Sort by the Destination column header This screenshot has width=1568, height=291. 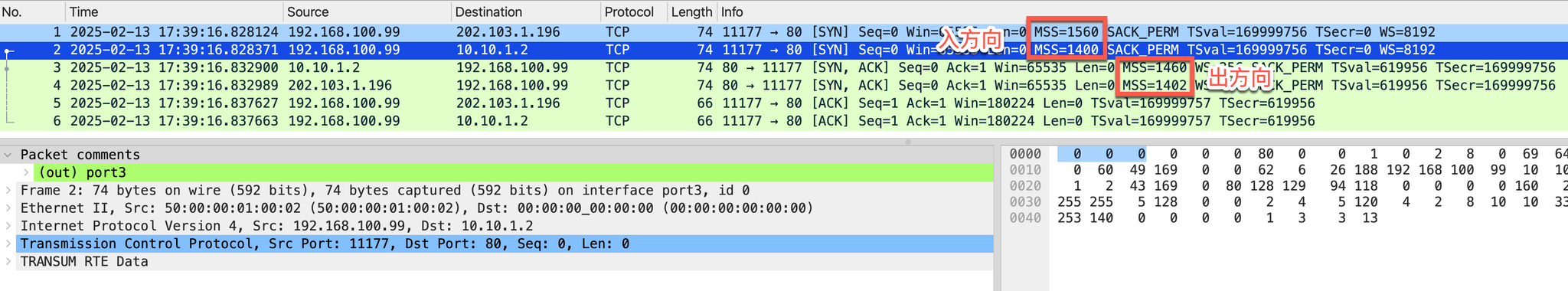[x=525, y=12]
